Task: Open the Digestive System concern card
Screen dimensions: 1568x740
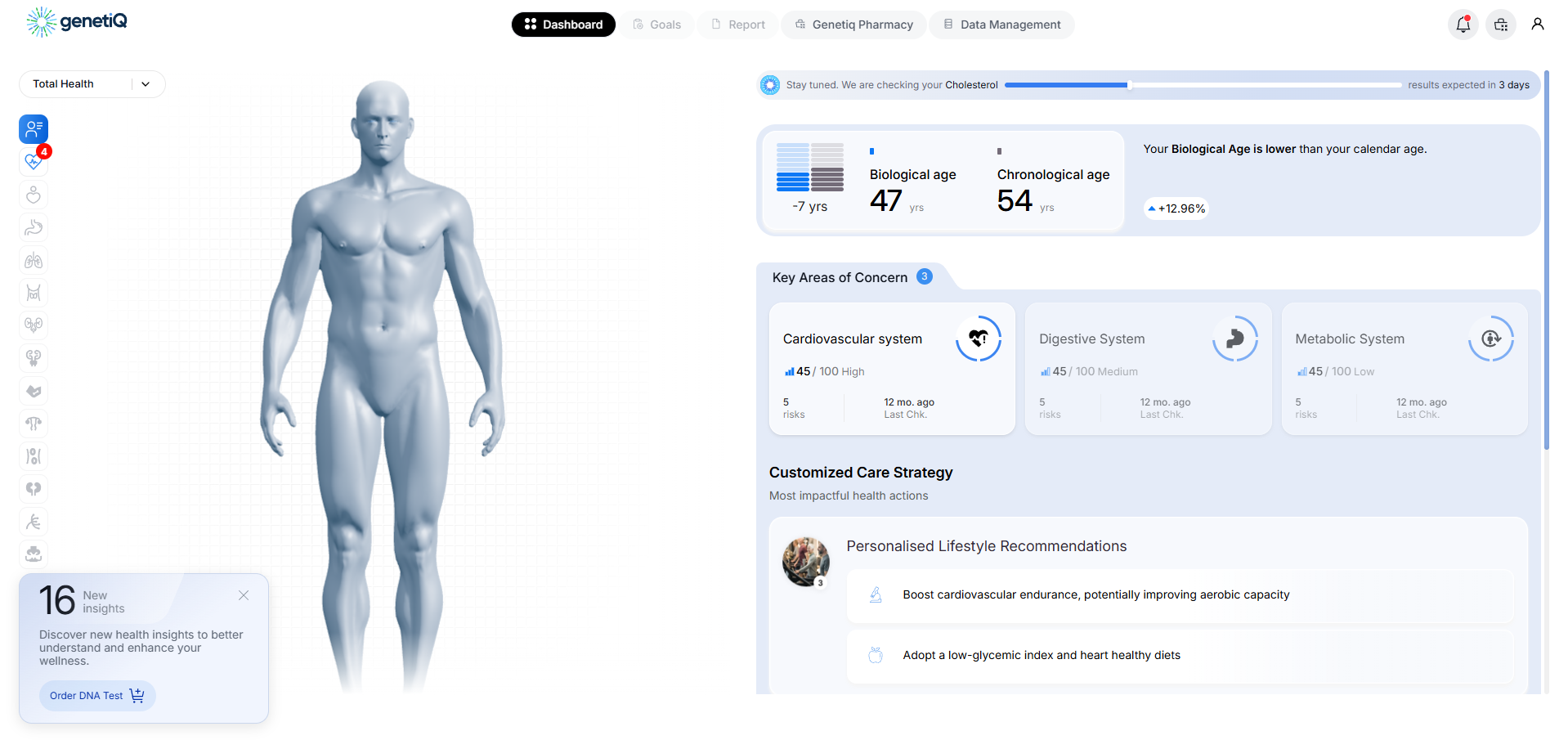Action: (1148, 369)
